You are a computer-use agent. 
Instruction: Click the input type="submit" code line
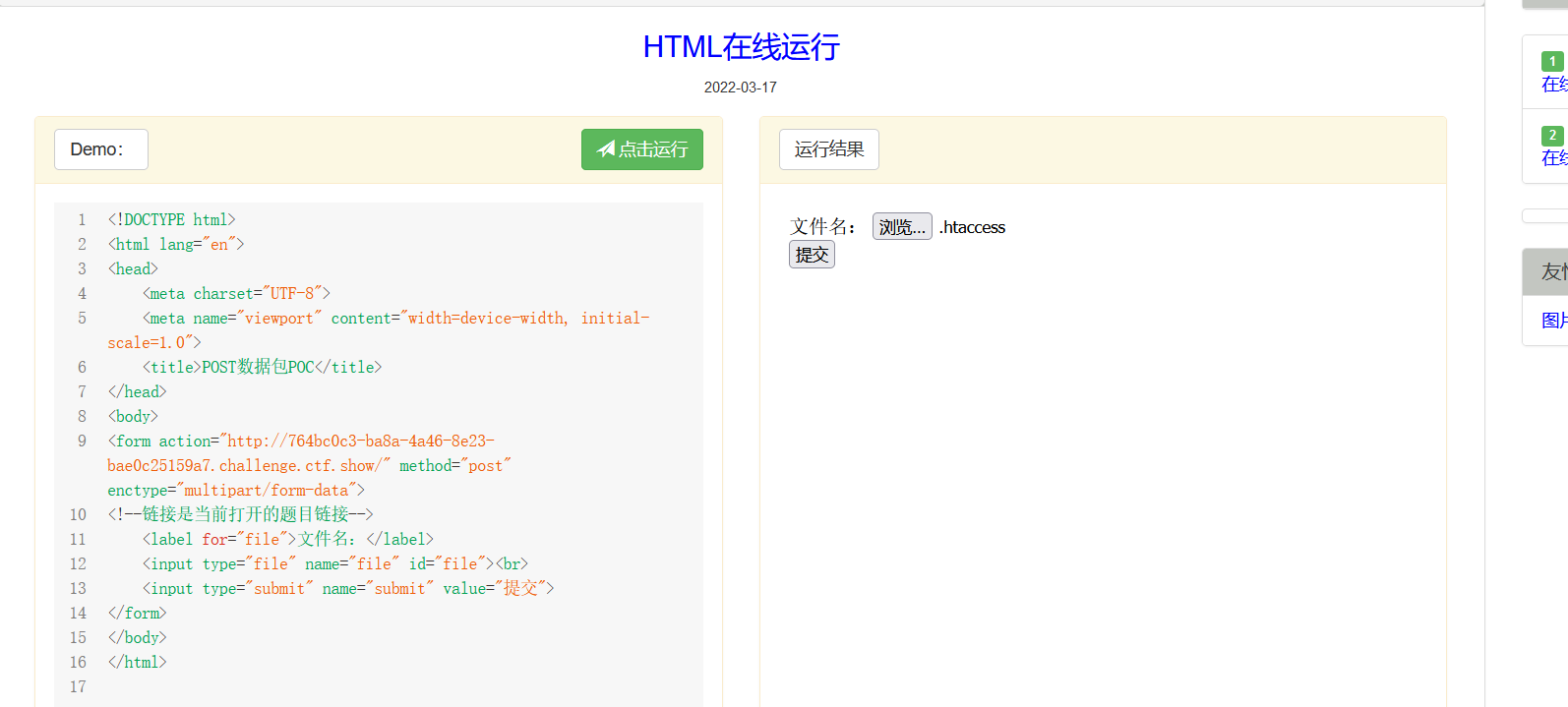tap(348, 588)
